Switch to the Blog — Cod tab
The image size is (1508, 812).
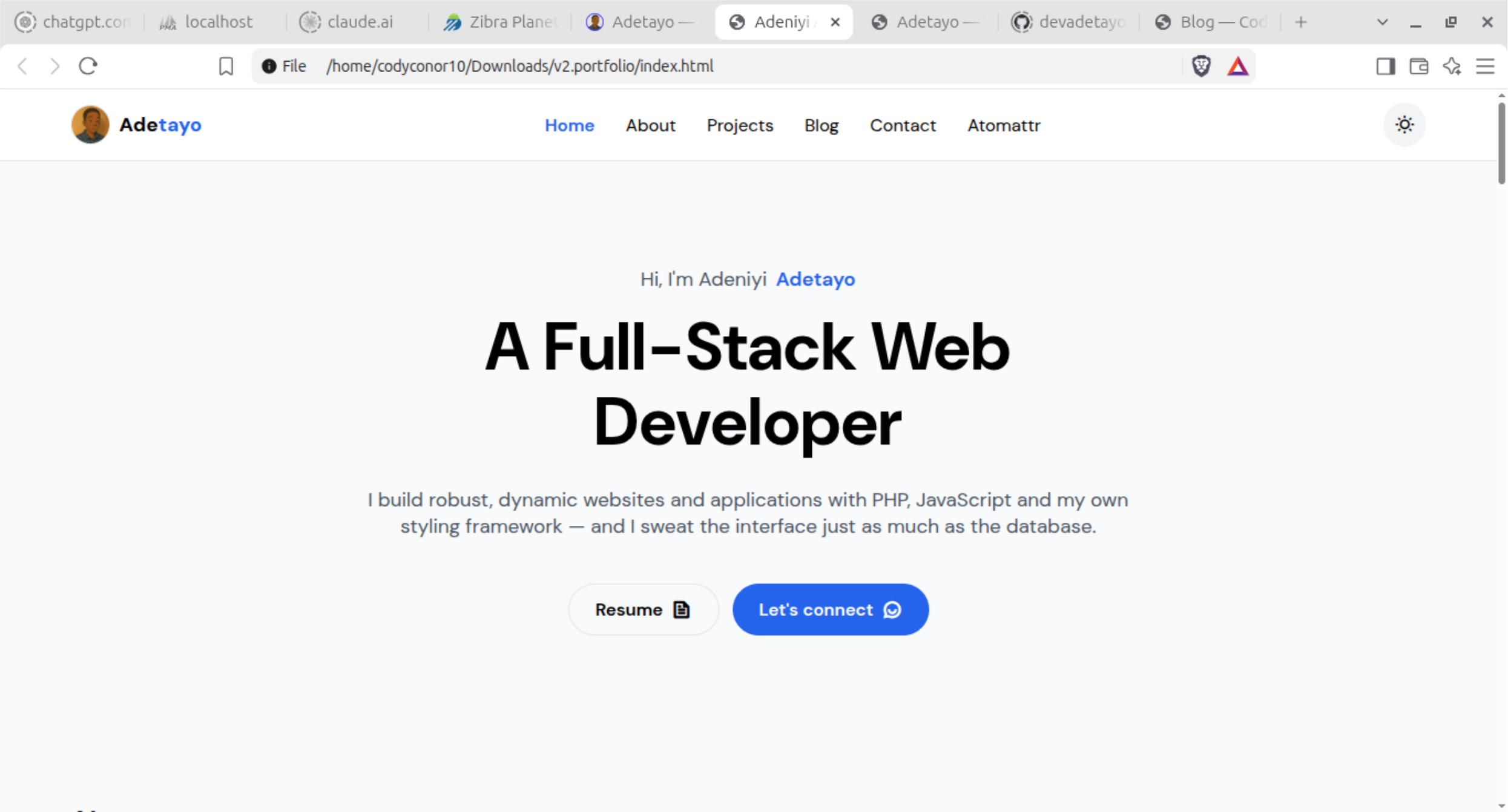1210,22
